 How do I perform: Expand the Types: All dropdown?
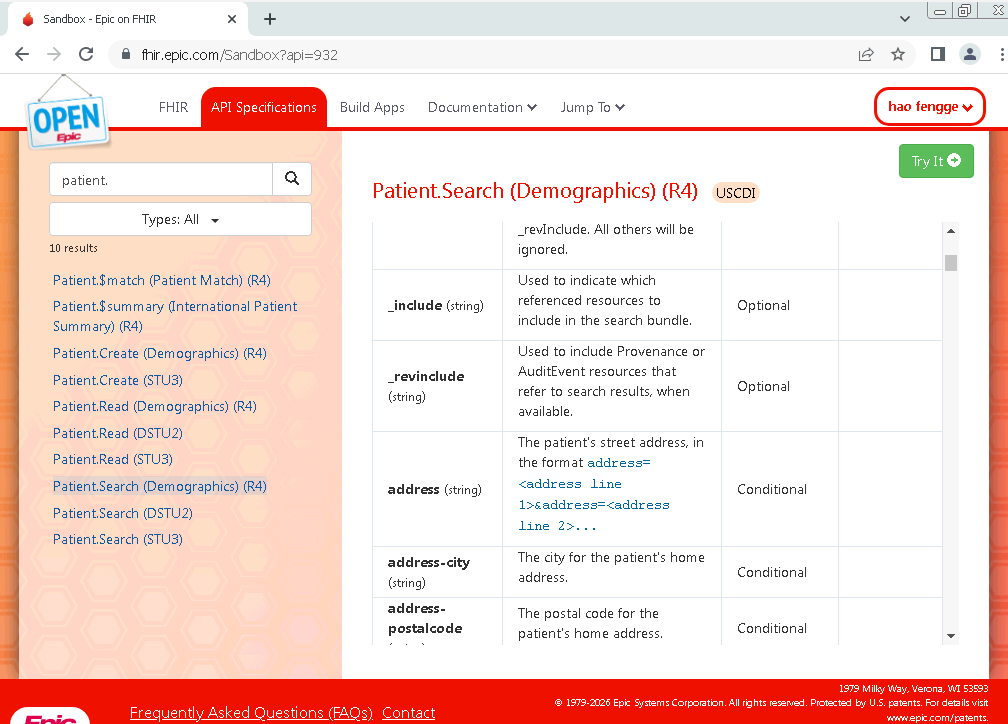(x=180, y=219)
